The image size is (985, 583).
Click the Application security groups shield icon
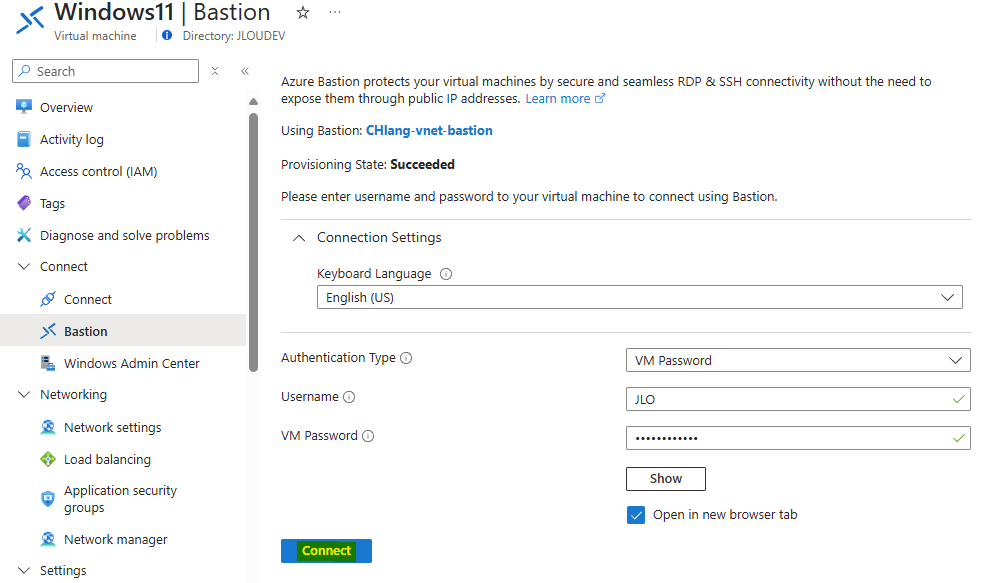(x=48, y=499)
